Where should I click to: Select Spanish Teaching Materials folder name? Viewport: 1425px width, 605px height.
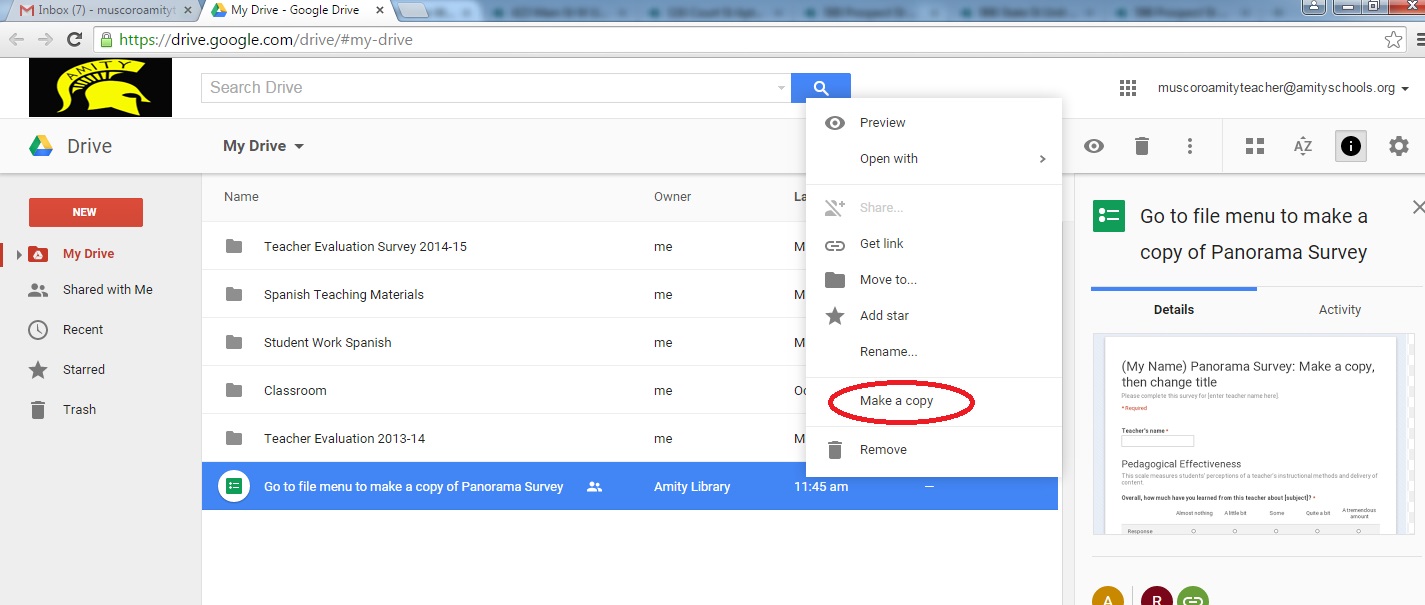(344, 295)
